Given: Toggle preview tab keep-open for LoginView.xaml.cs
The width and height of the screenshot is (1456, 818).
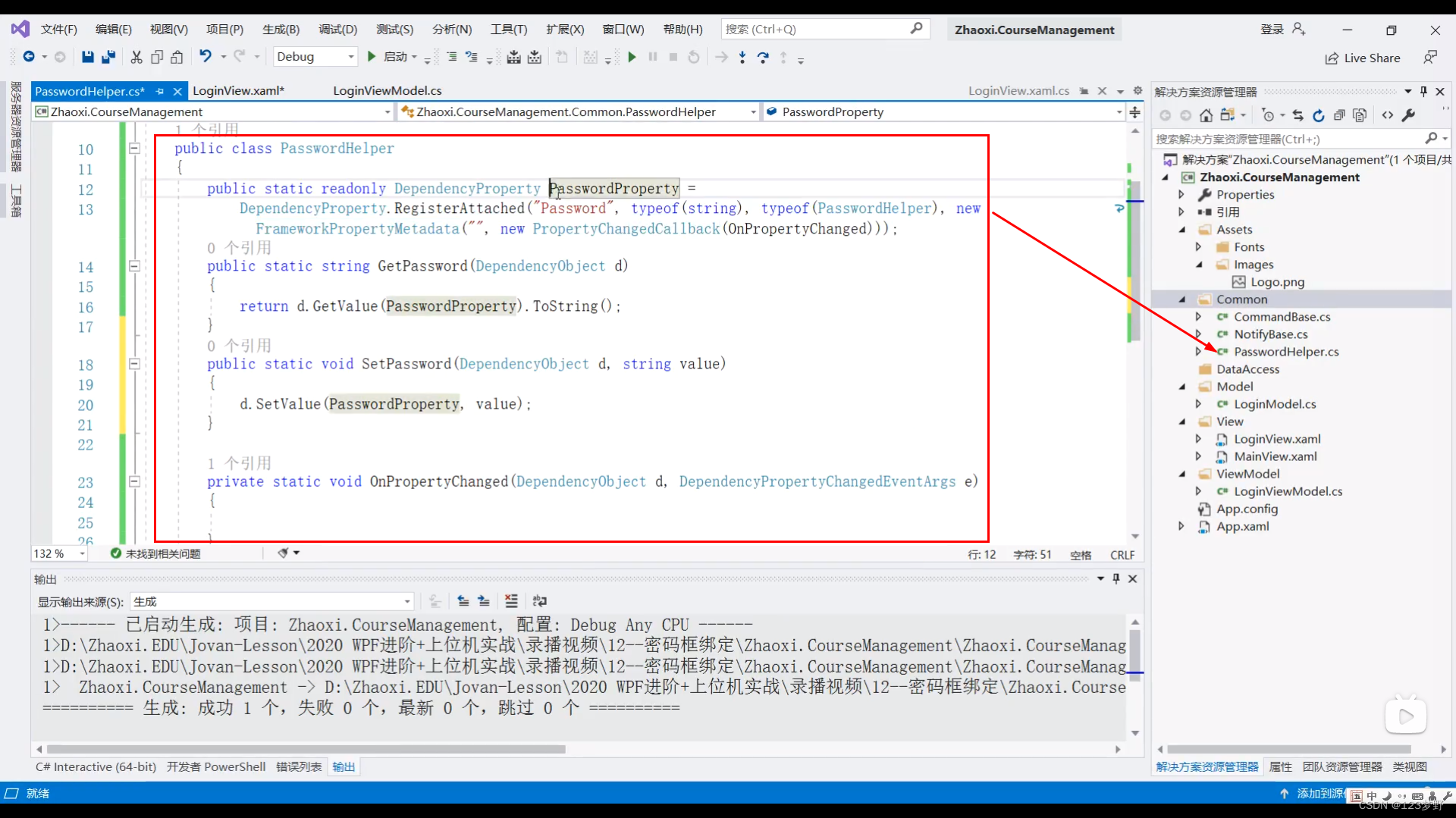Looking at the screenshot, I should [x=1084, y=91].
